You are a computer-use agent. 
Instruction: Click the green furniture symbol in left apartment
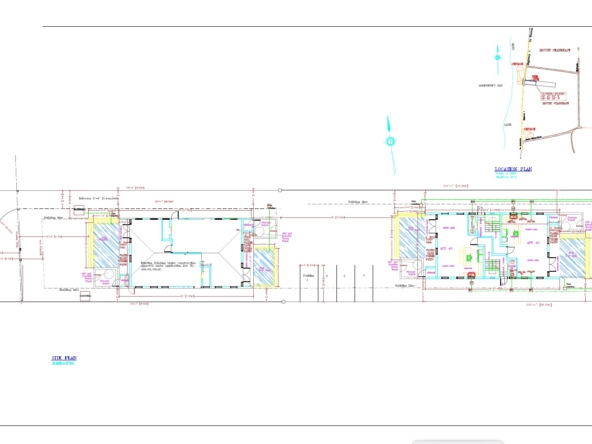[469, 258]
